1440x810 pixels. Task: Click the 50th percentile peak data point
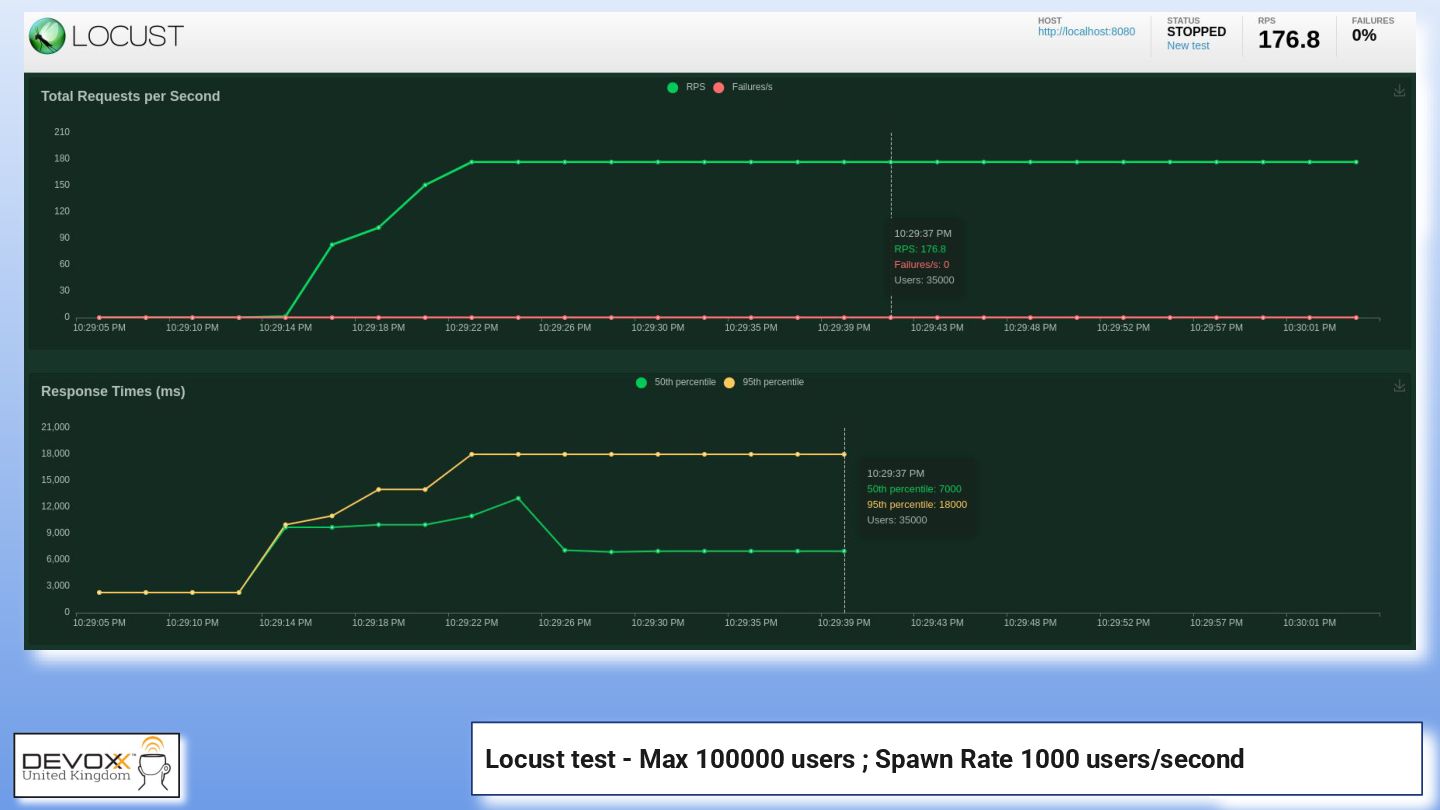pyautogui.click(x=518, y=498)
